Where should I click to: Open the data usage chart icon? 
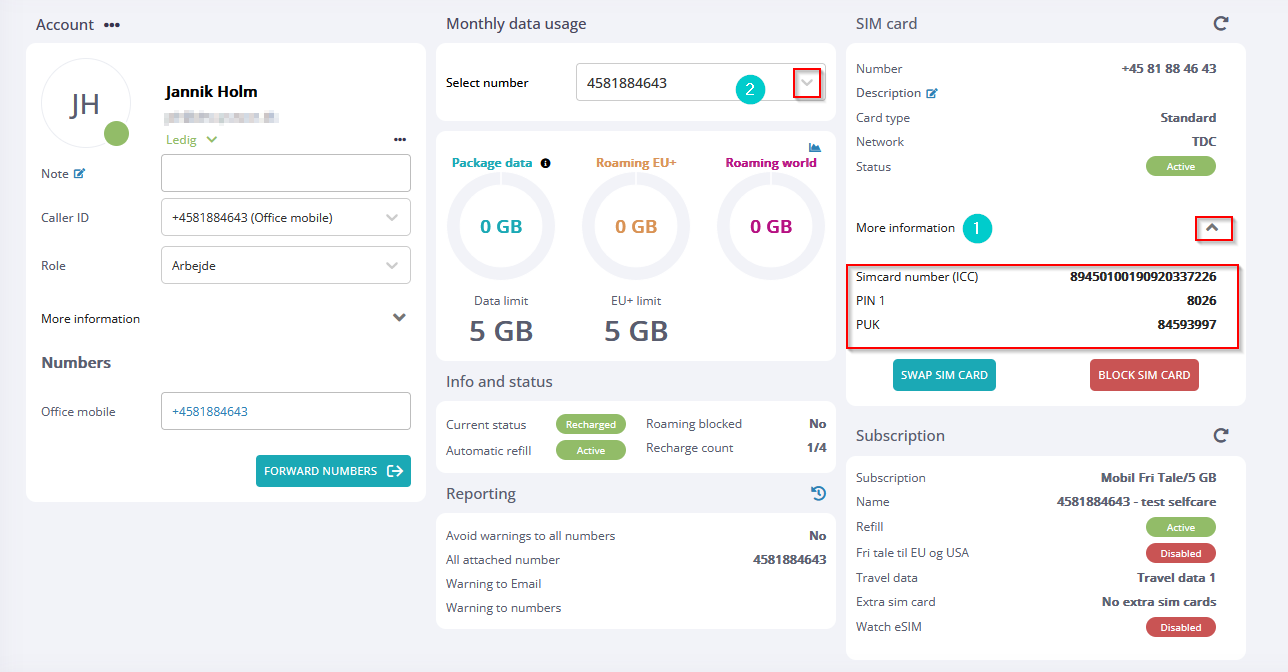pyautogui.click(x=815, y=147)
